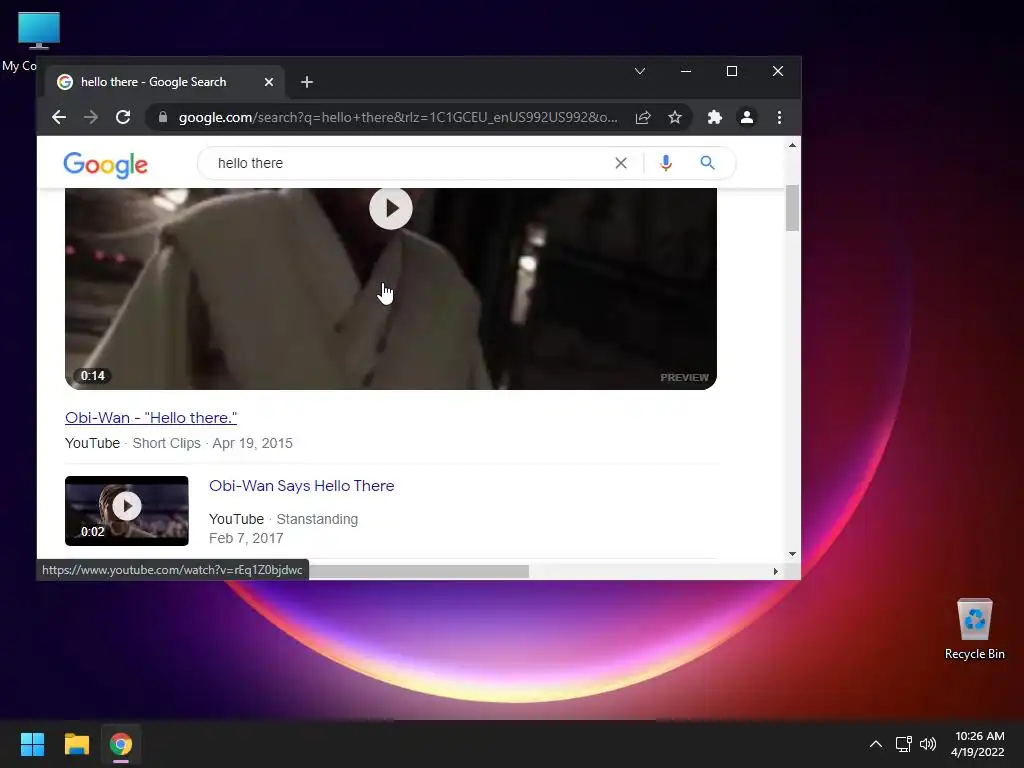Open the volume tray icon

(927, 744)
